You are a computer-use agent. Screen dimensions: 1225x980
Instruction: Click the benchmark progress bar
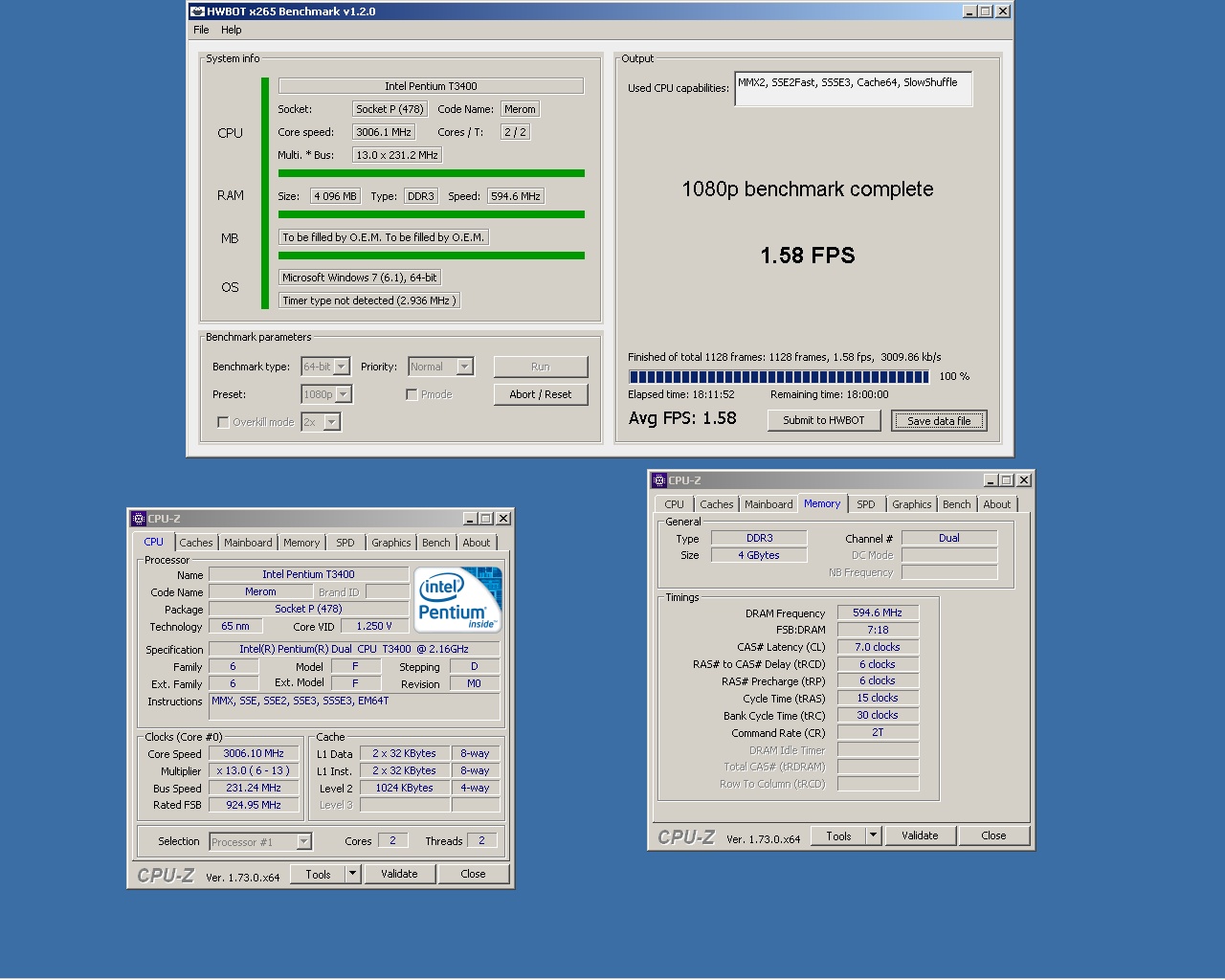point(779,377)
